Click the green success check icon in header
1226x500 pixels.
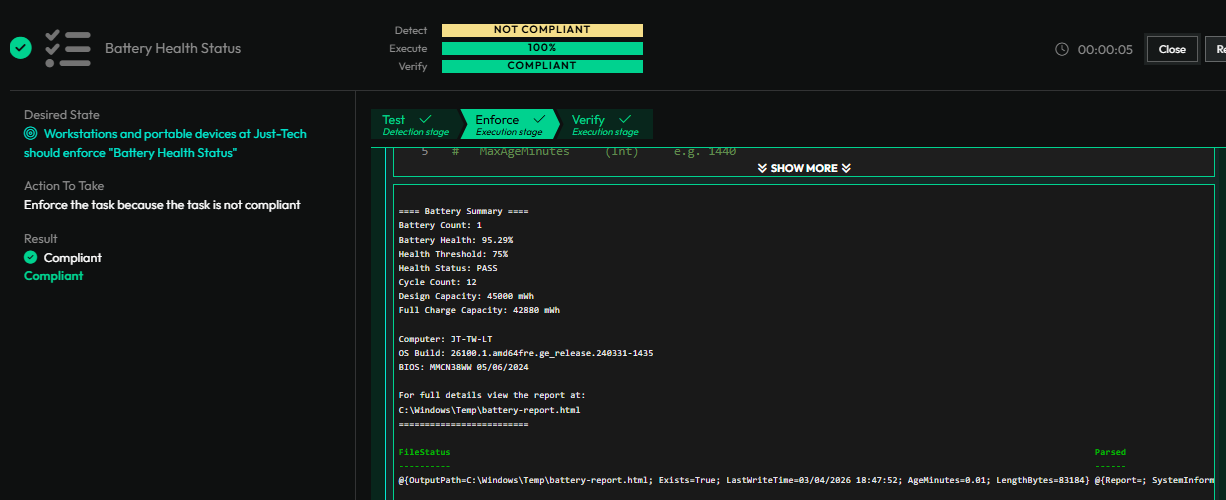[x=20, y=48]
